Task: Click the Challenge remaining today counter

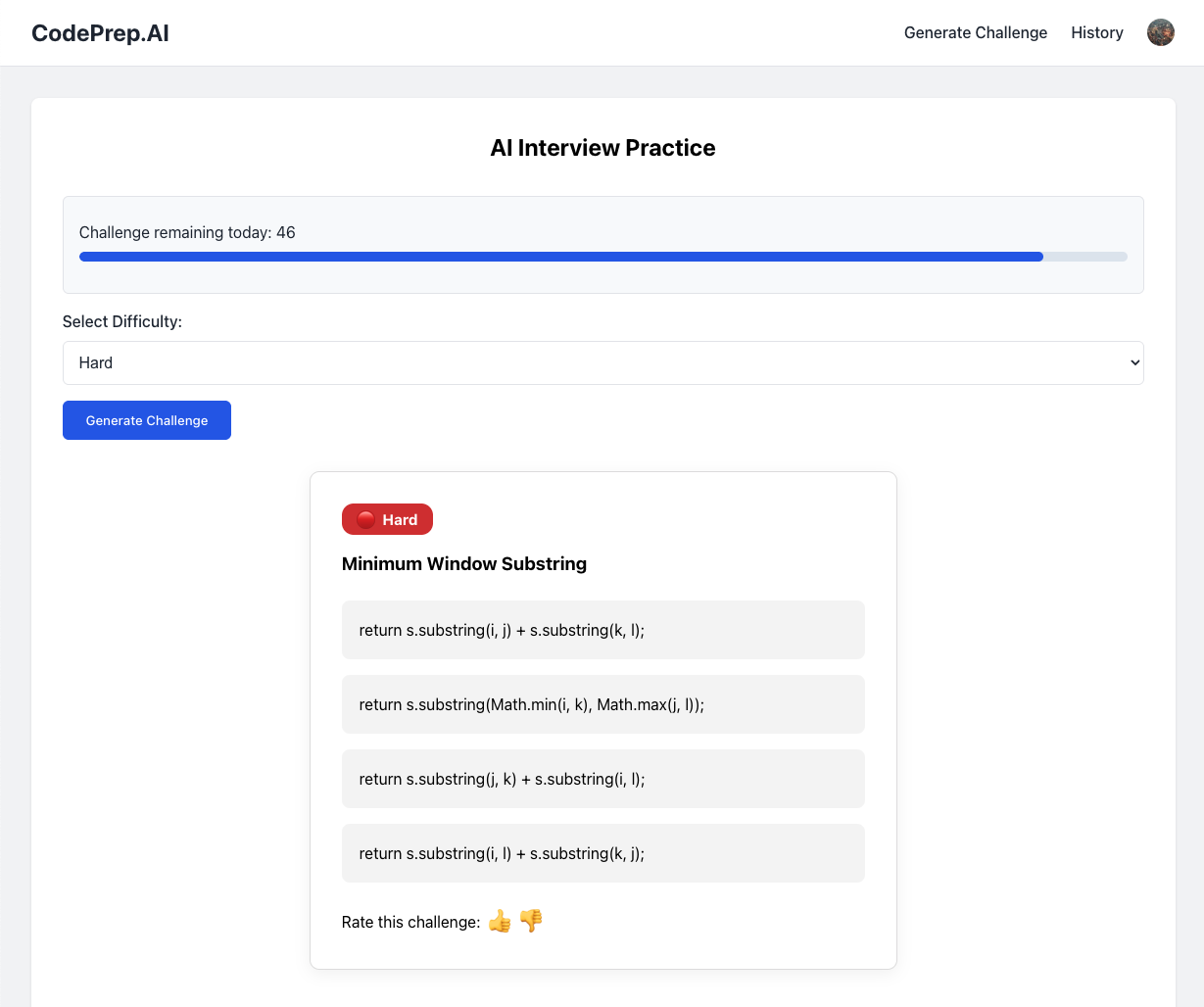Action: [186, 232]
